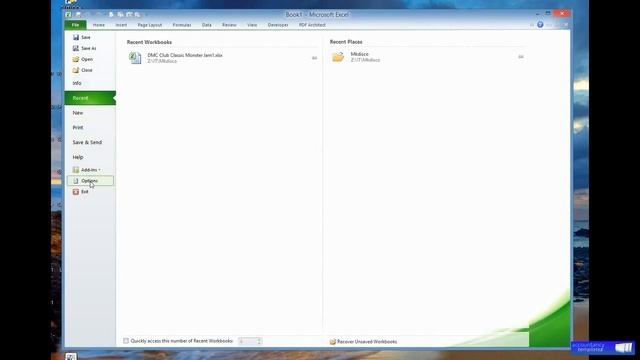The width and height of the screenshot is (640, 360).
Task: Open the Help backstage page
Action: 78,157
